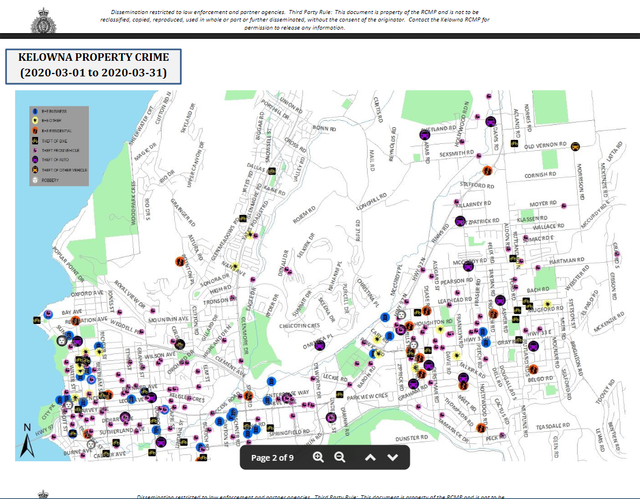Click the orange B&E Residential legend icon
The width and height of the screenshot is (640, 499).
pyautogui.click(x=35, y=131)
